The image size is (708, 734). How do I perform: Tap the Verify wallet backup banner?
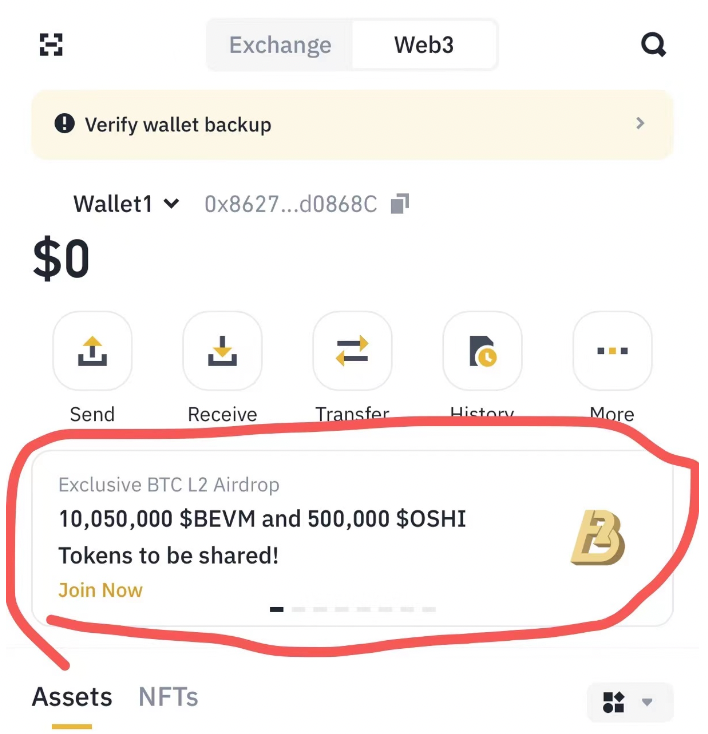(x=352, y=125)
